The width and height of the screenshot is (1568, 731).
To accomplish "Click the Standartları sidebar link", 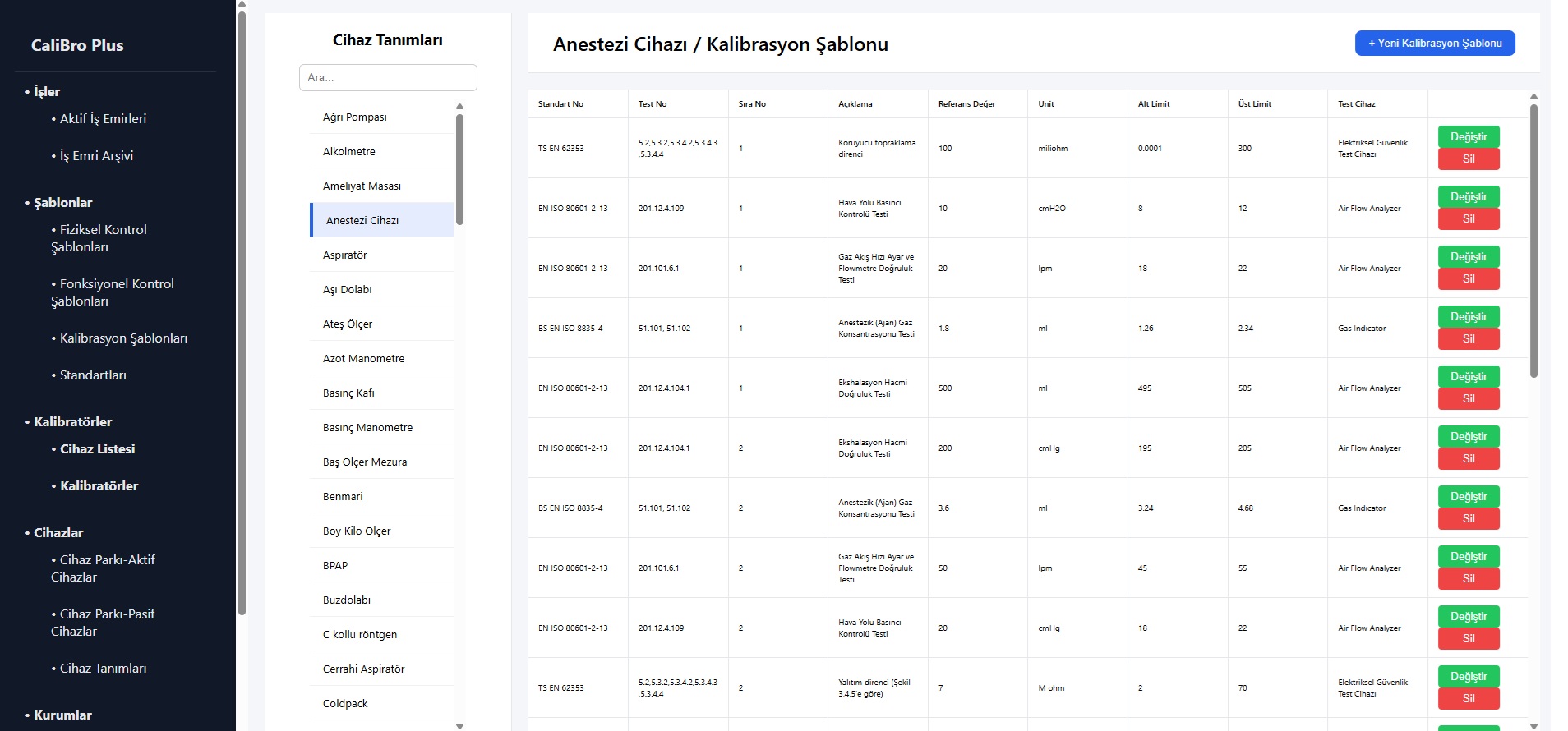I will [x=93, y=375].
